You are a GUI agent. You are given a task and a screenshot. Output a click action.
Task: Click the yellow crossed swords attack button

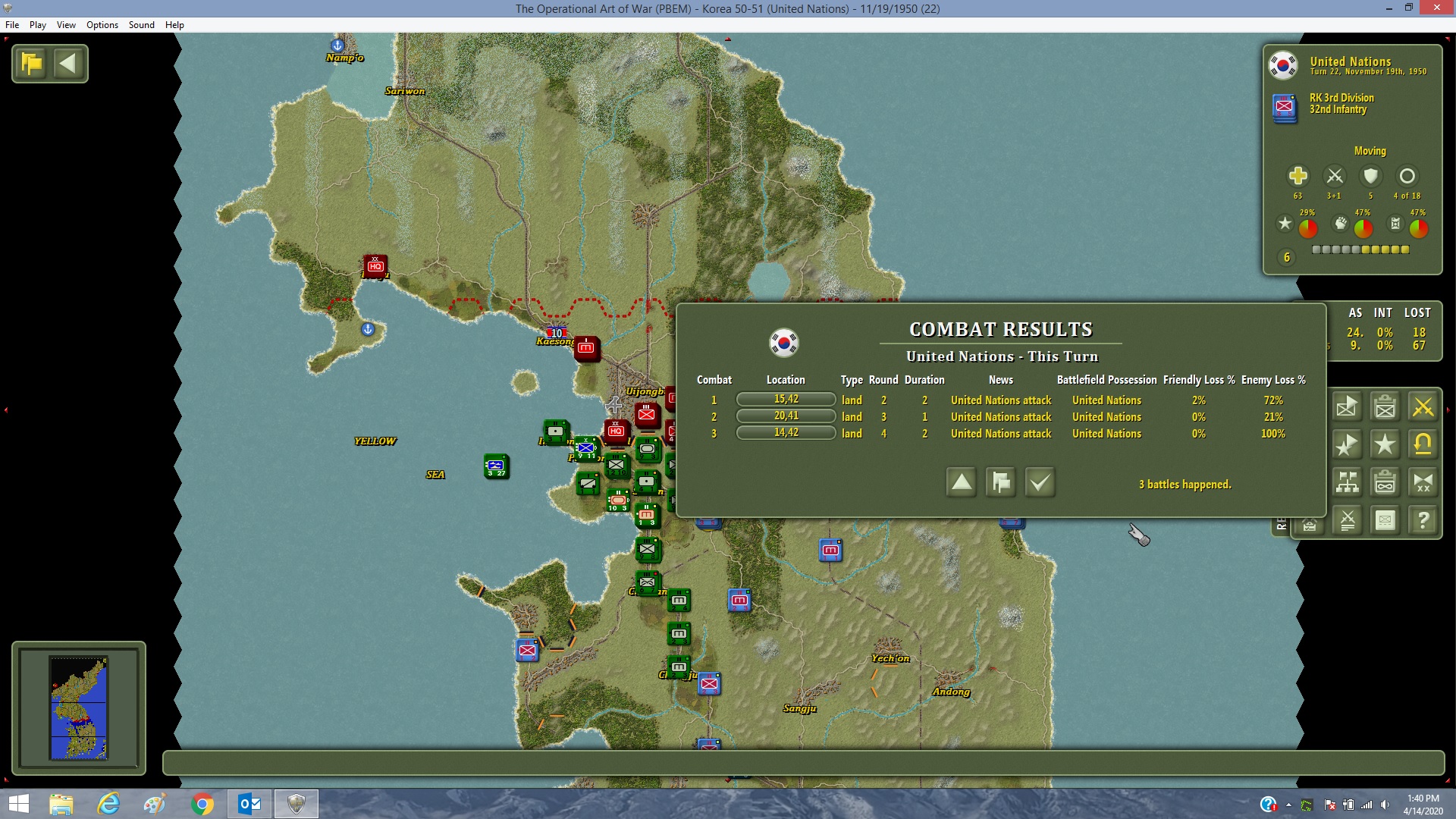click(x=1423, y=407)
